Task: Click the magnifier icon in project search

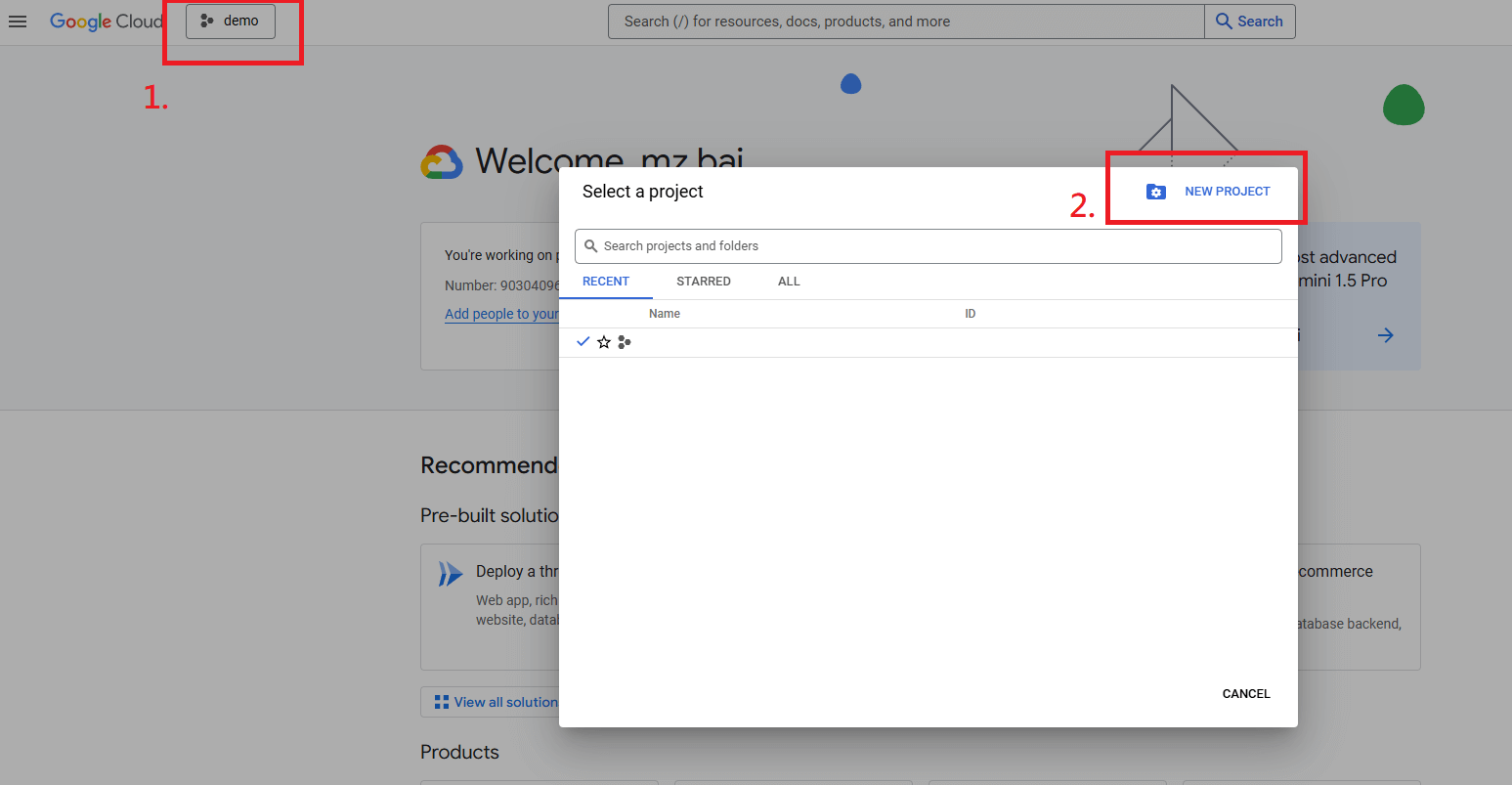Action: [x=590, y=246]
